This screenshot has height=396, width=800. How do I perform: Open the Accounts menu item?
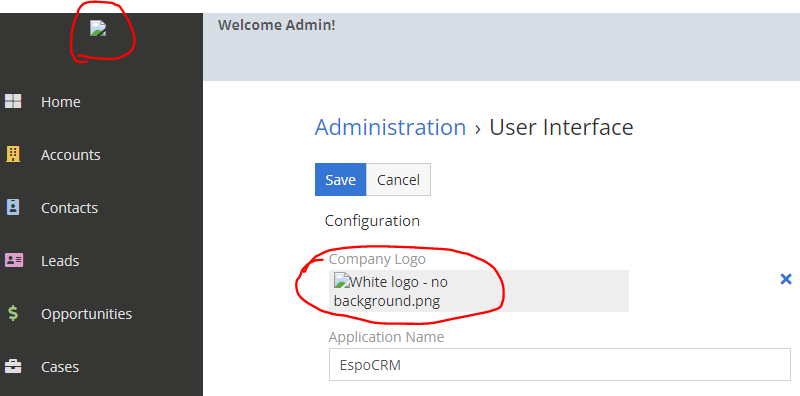[70, 155]
